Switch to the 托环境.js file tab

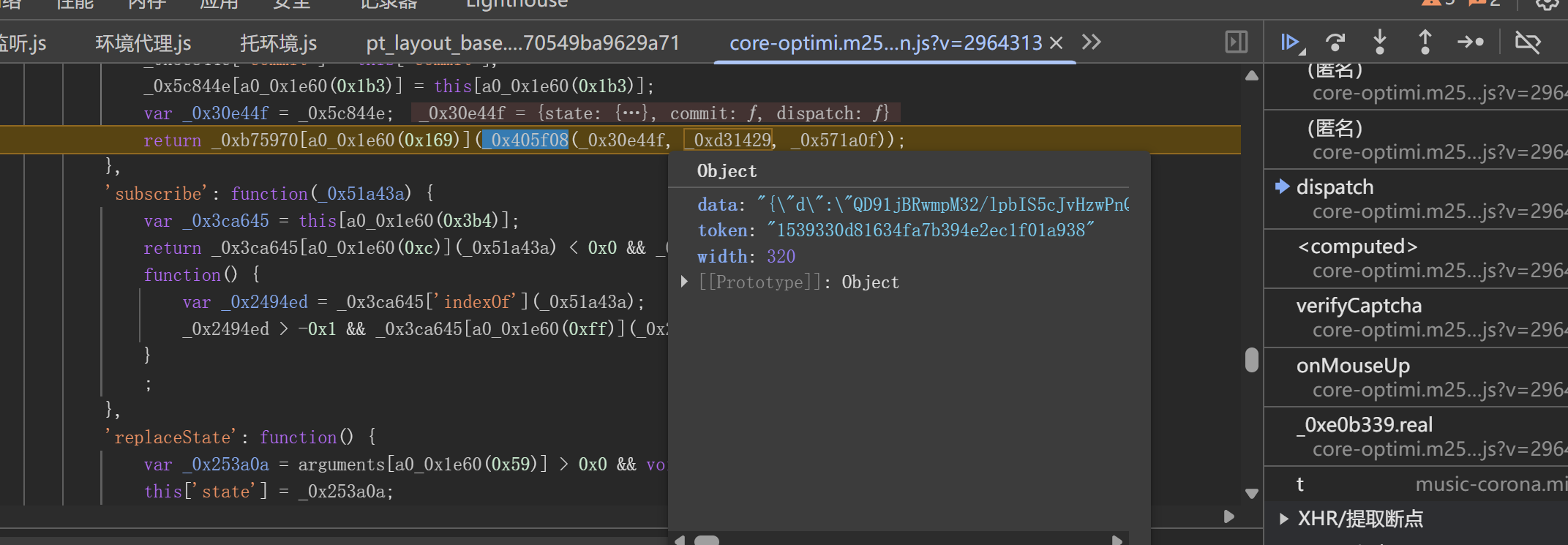279,43
